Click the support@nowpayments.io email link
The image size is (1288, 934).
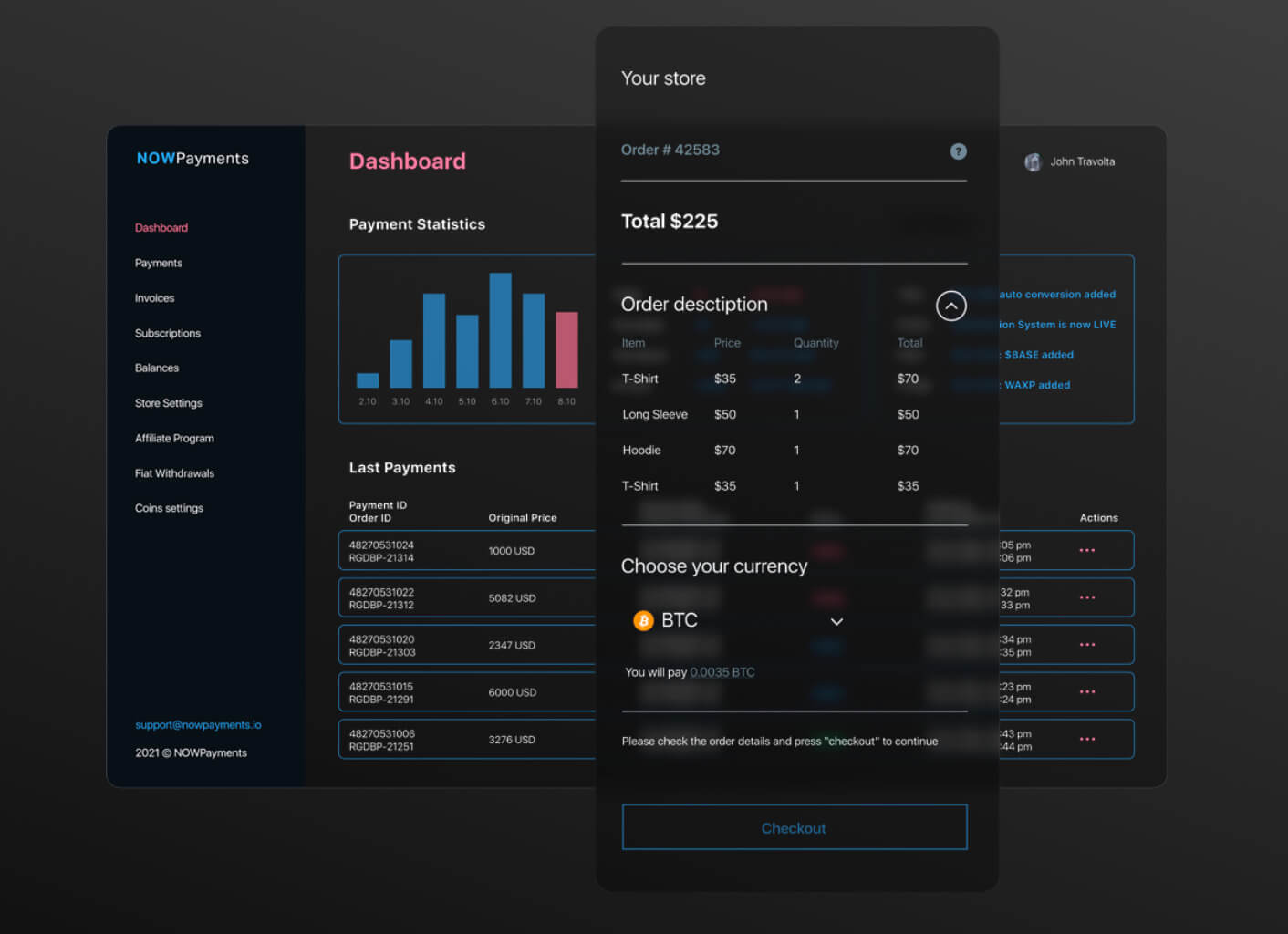pyautogui.click(x=197, y=724)
